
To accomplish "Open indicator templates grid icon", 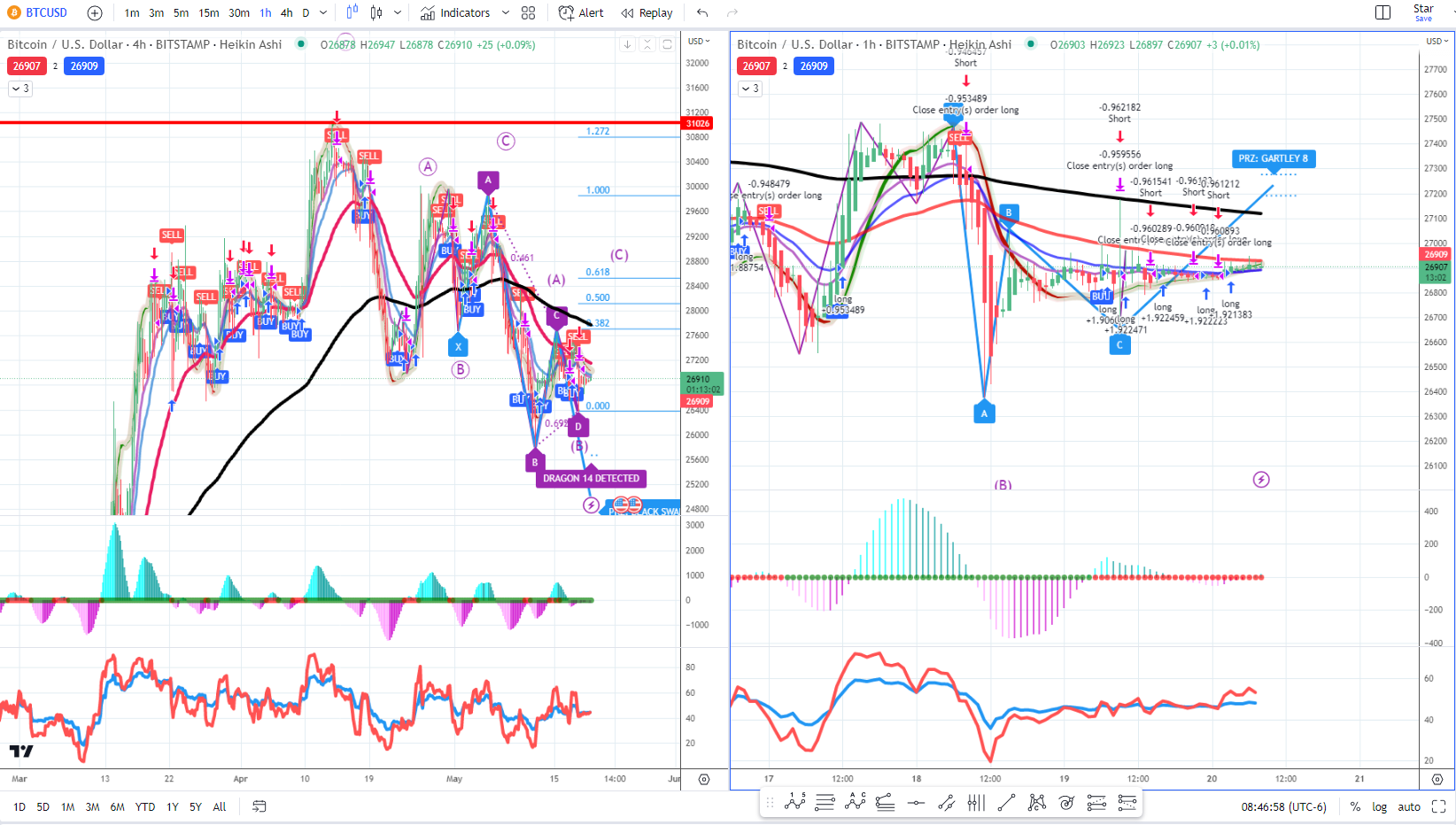I will [x=529, y=12].
